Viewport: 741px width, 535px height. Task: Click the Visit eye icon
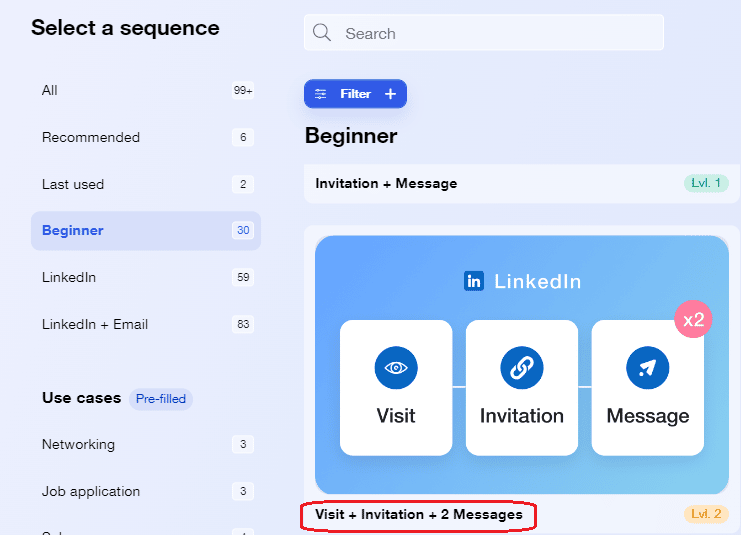[x=396, y=368]
